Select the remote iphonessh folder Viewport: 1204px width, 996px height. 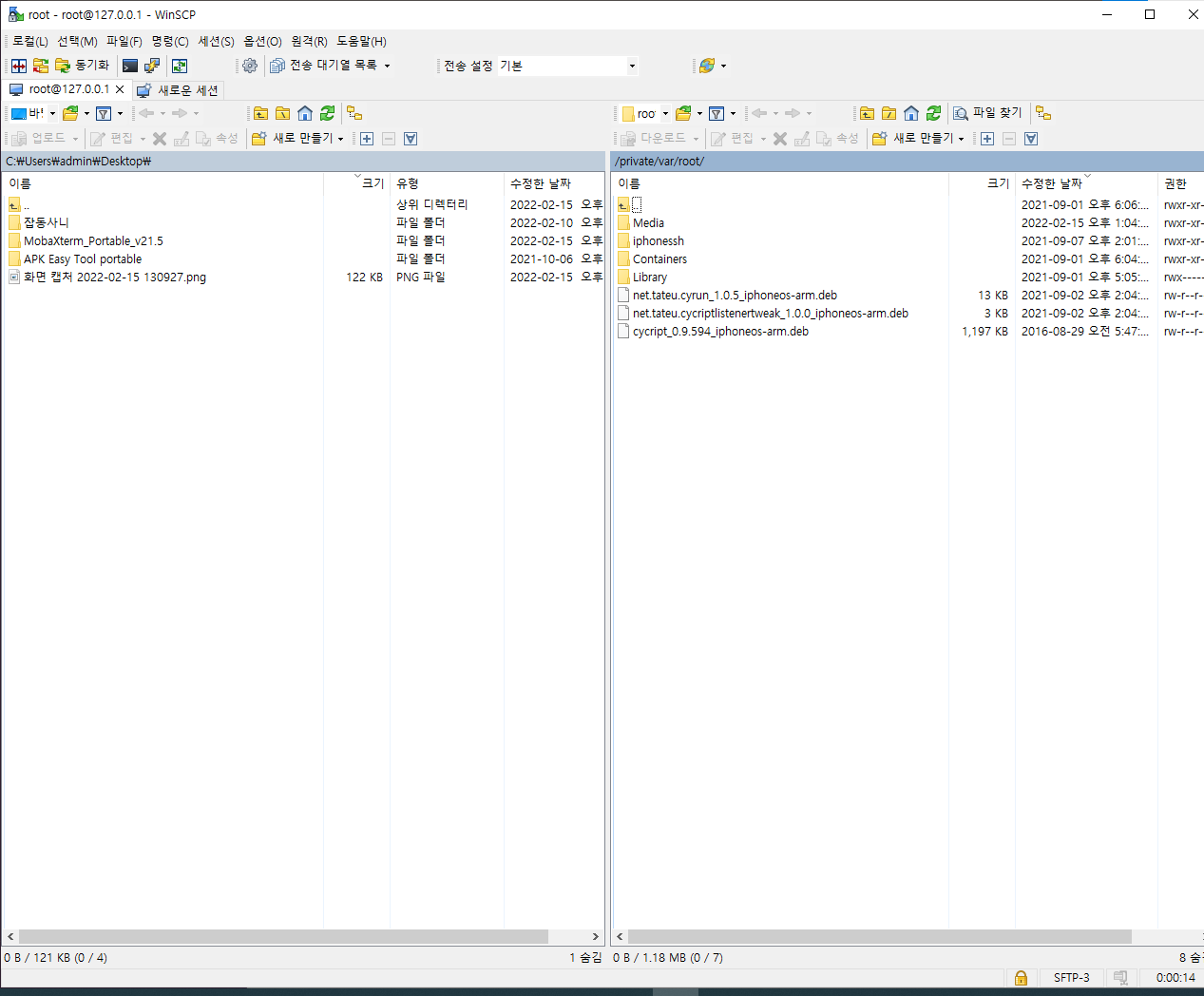pyautogui.click(x=658, y=241)
